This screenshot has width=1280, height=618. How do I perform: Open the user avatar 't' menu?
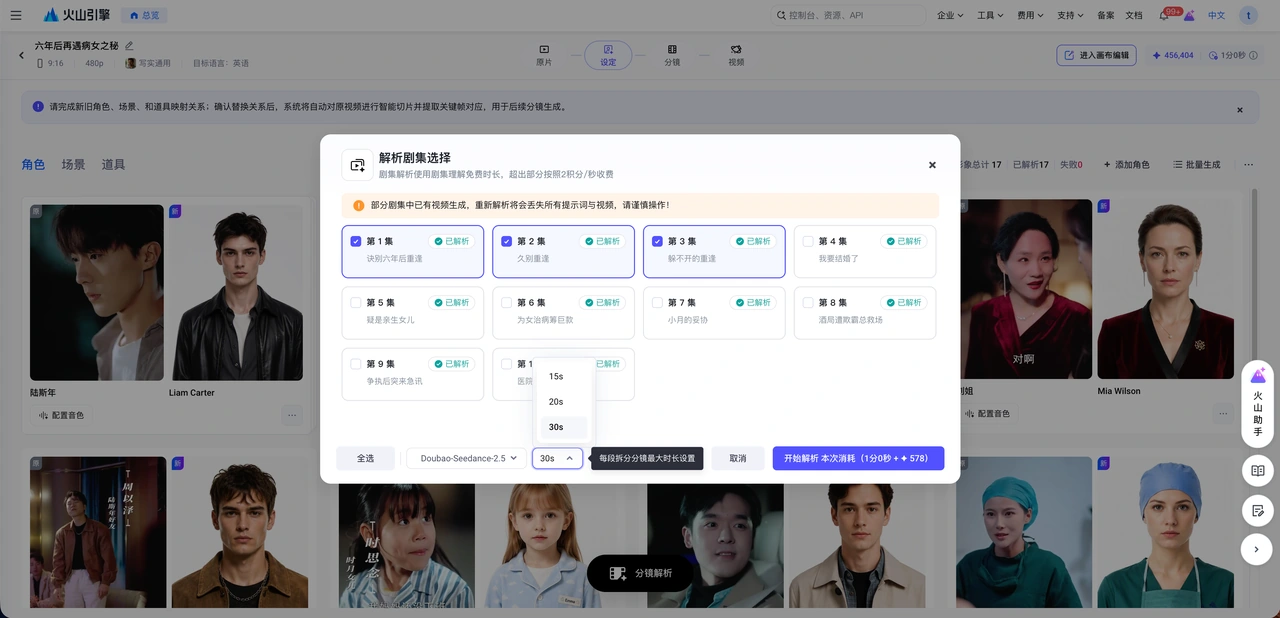(x=1248, y=15)
